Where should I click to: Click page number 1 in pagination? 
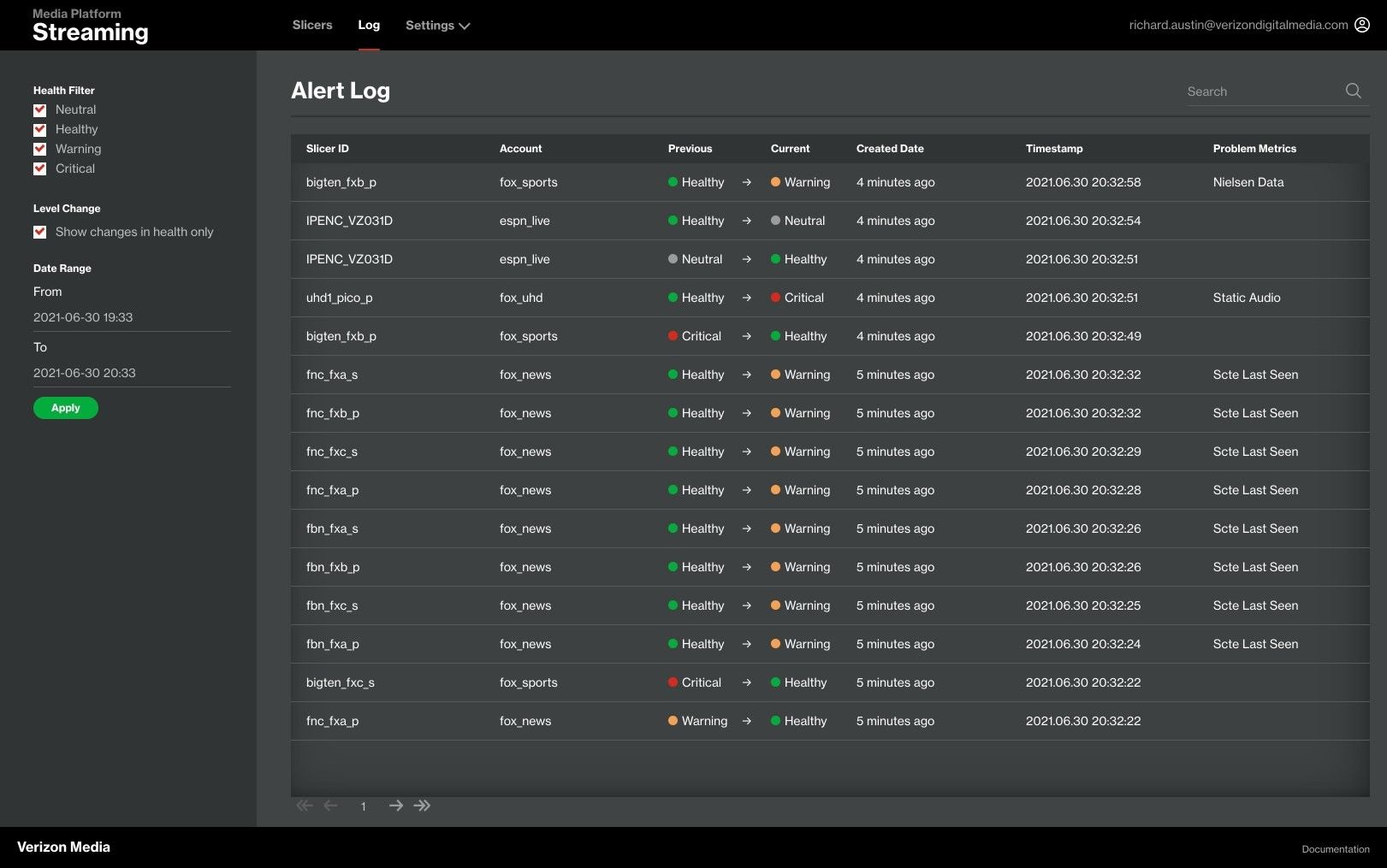coord(364,806)
